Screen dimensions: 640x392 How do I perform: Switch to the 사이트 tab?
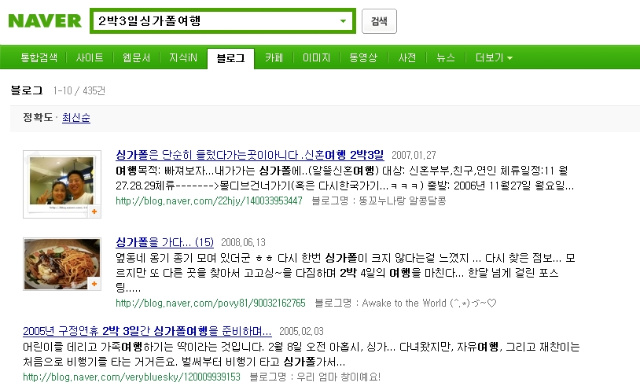click(89, 58)
